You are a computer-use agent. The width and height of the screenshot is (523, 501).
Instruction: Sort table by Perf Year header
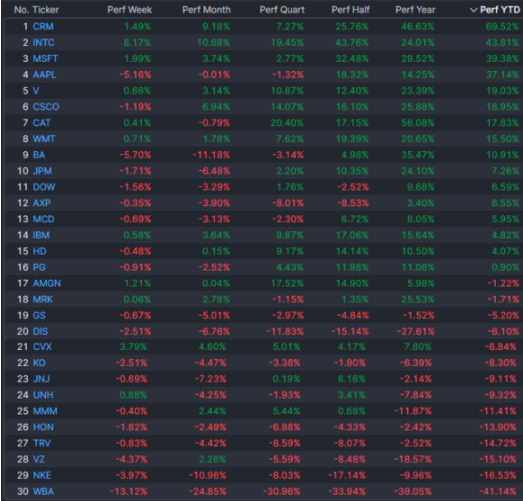415,10
